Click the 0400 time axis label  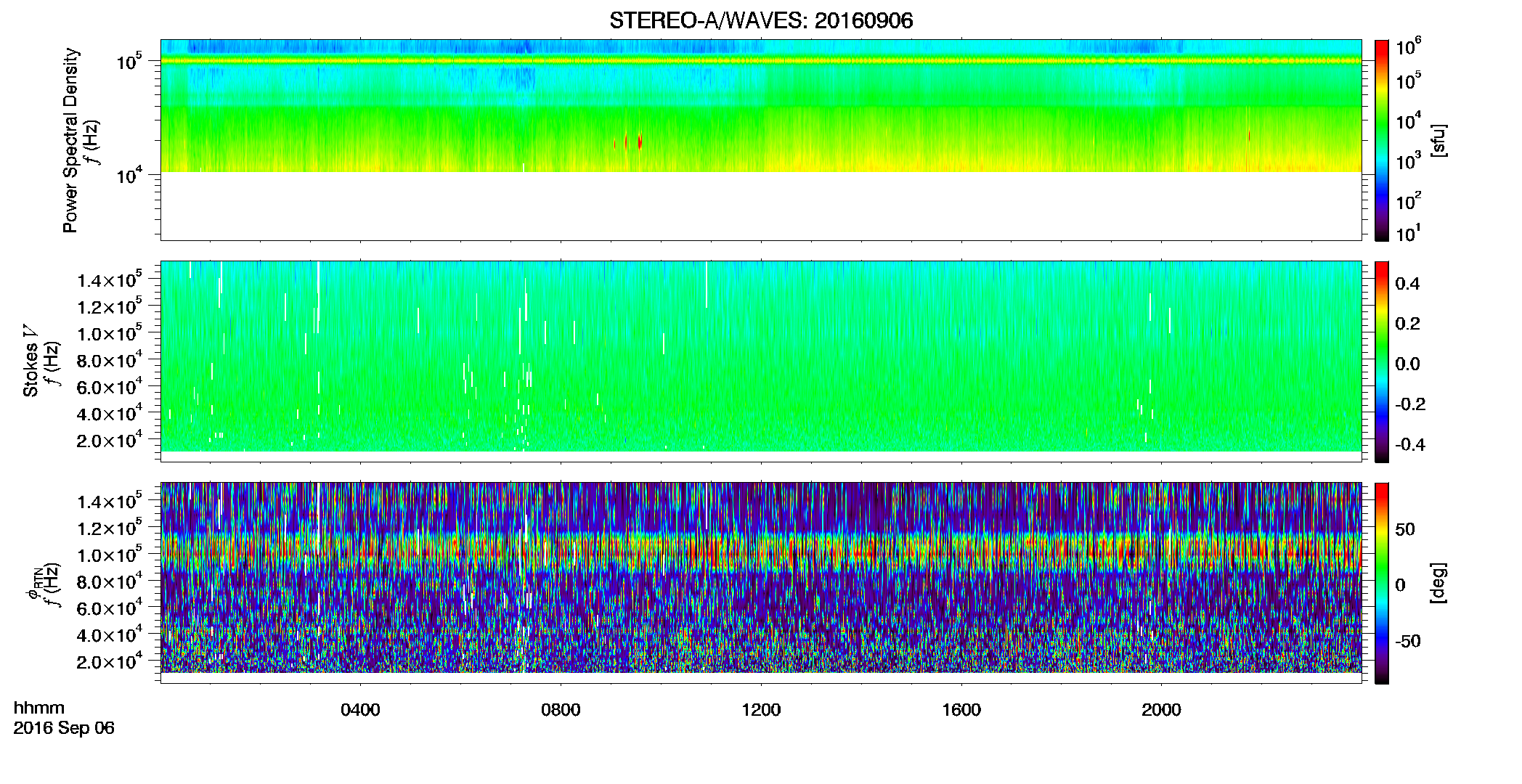click(360, 709)
